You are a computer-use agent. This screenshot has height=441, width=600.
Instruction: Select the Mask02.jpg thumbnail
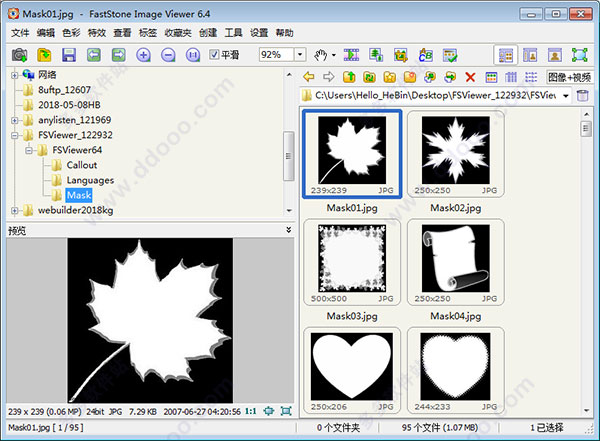pyautogui.click(x=455, y=154)
